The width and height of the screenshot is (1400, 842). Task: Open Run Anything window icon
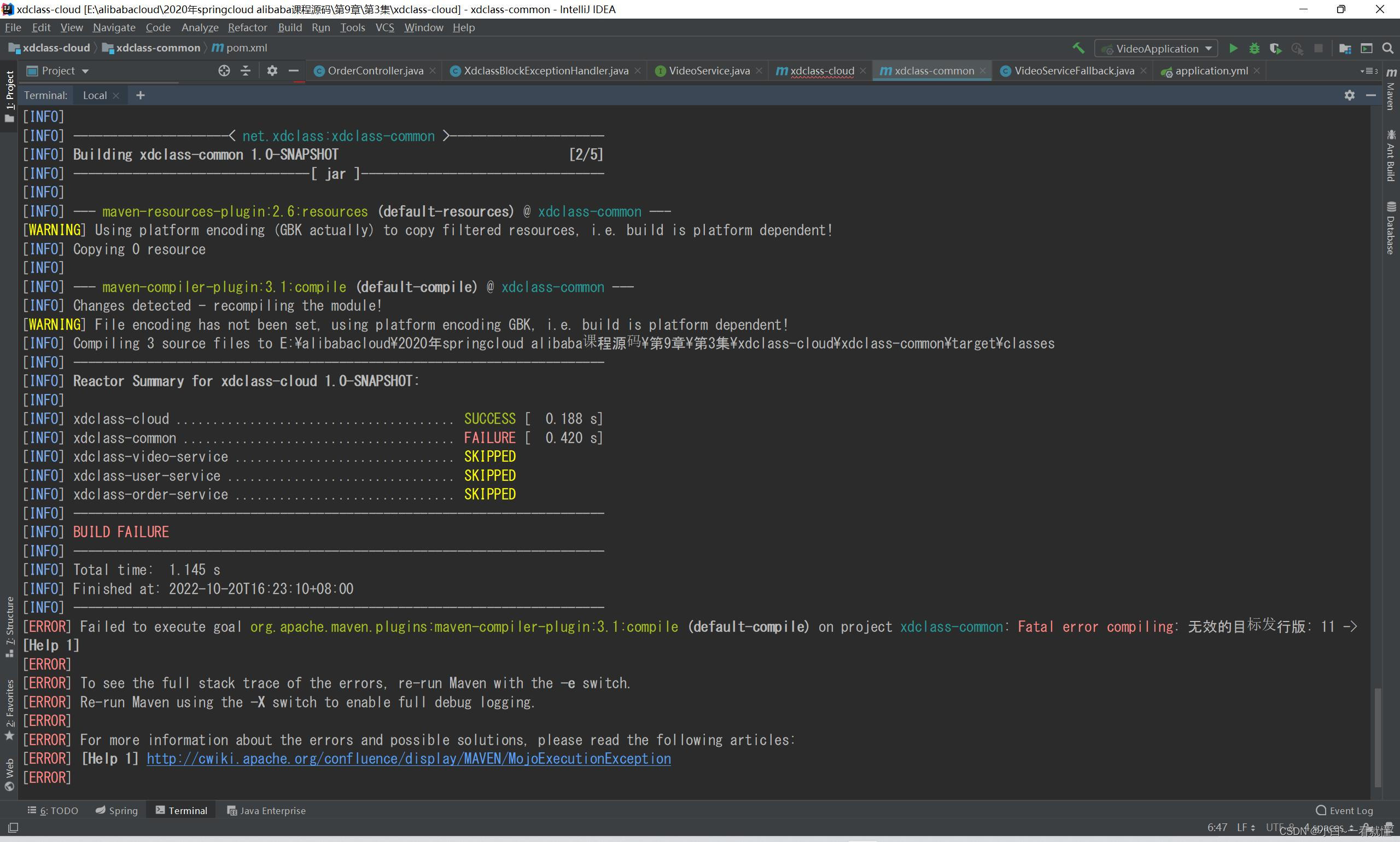point(1367,48)
